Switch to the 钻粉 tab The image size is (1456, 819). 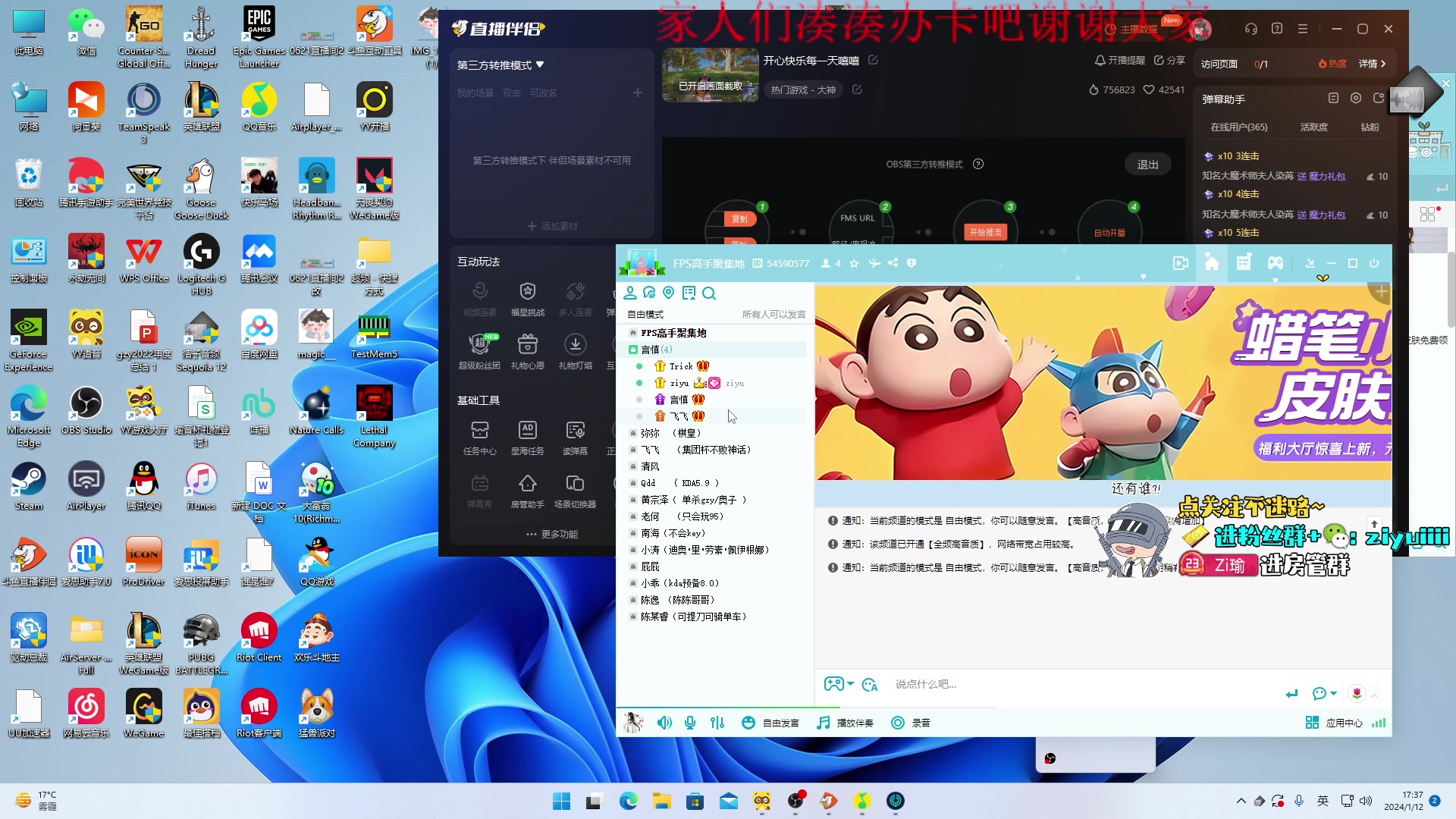click(1370, 127)
